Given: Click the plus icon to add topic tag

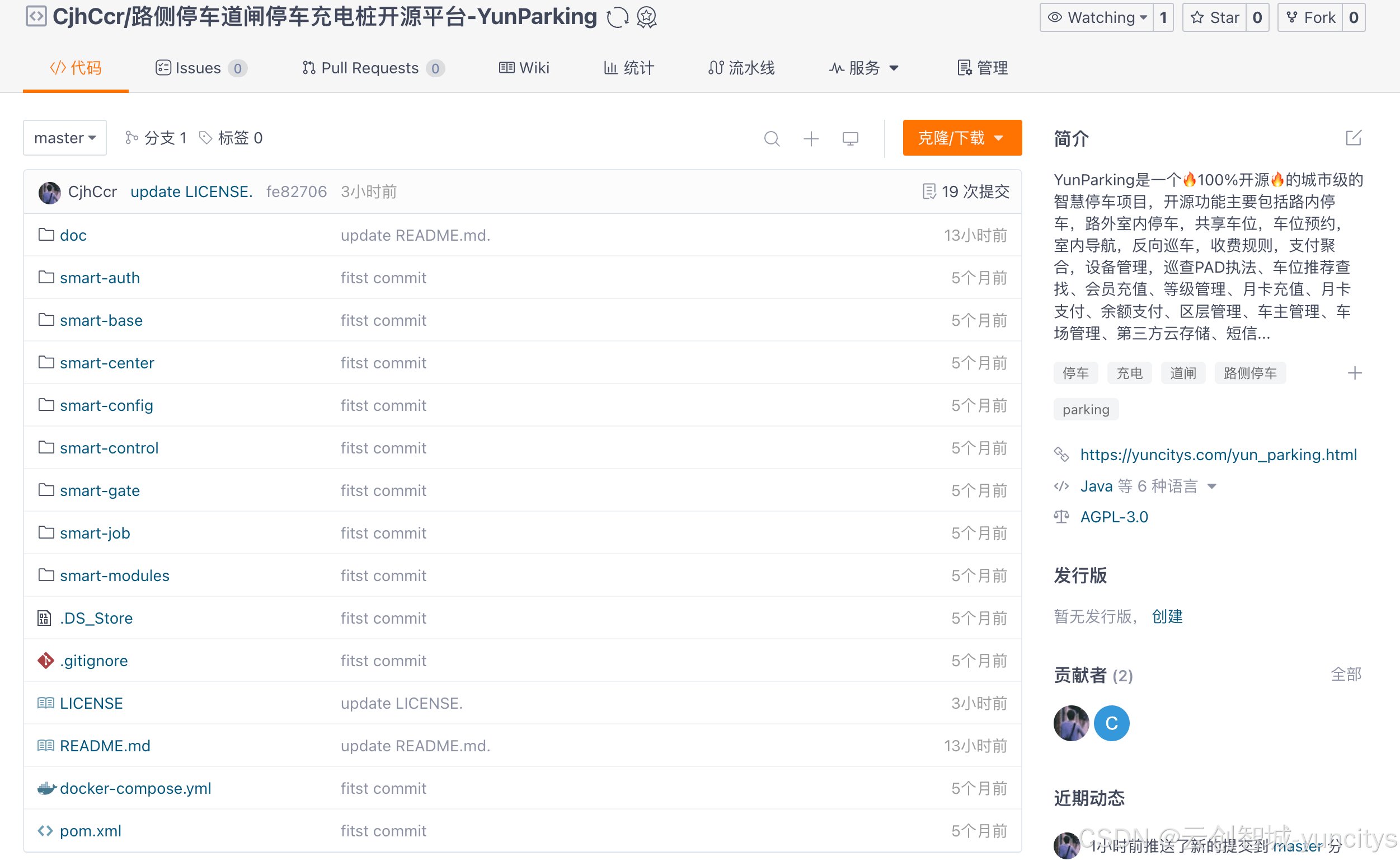Looking at the screenshot, I should point(1355,373).
